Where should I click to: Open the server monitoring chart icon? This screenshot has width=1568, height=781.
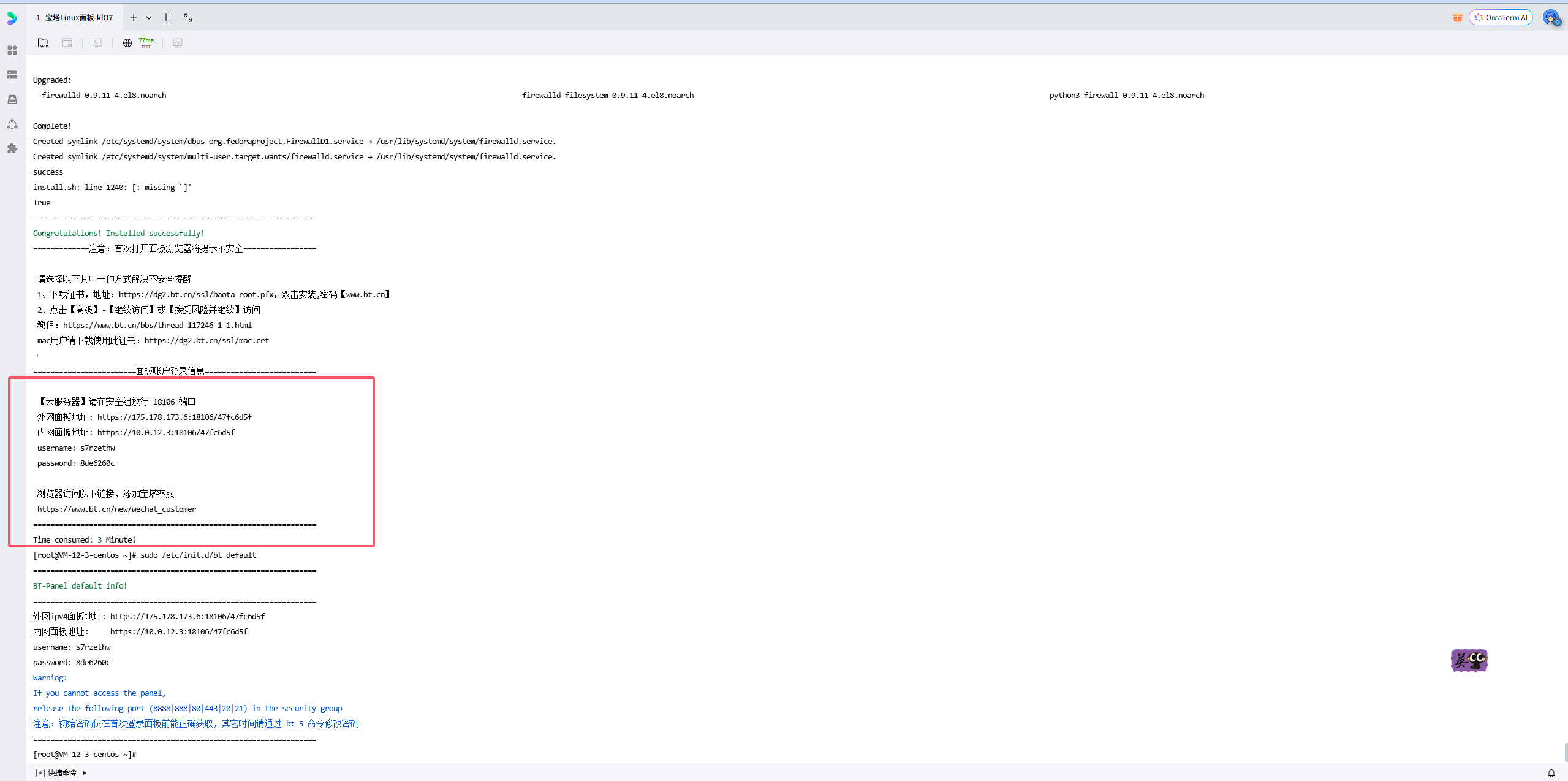click(178, 43)
